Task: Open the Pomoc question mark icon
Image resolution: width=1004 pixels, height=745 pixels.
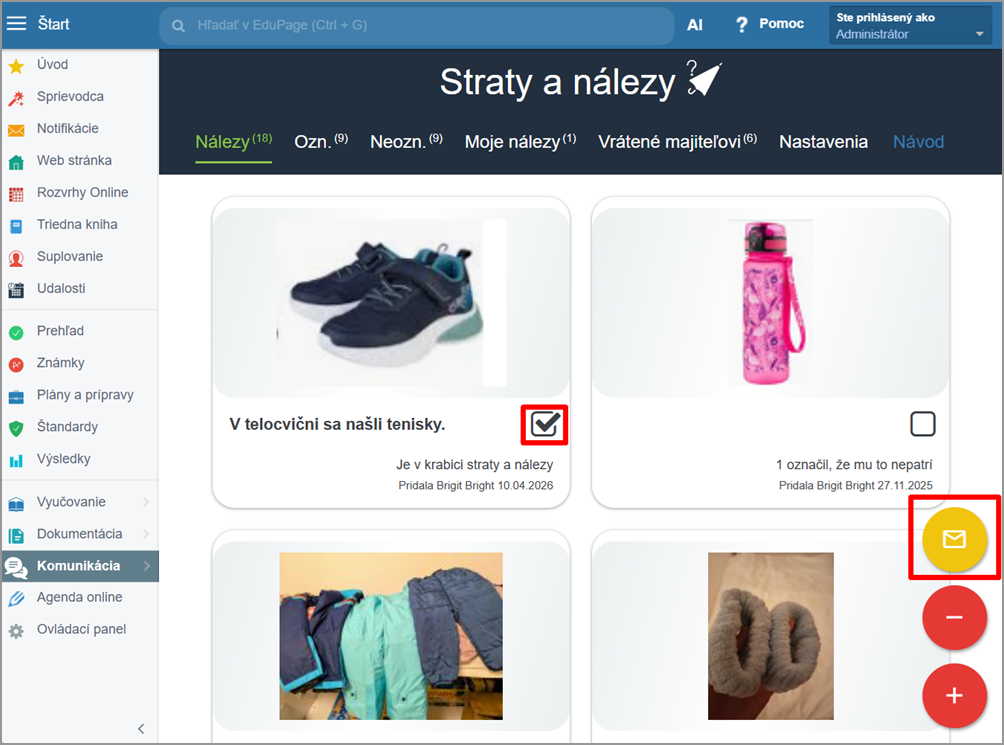Action: (742, 24)
